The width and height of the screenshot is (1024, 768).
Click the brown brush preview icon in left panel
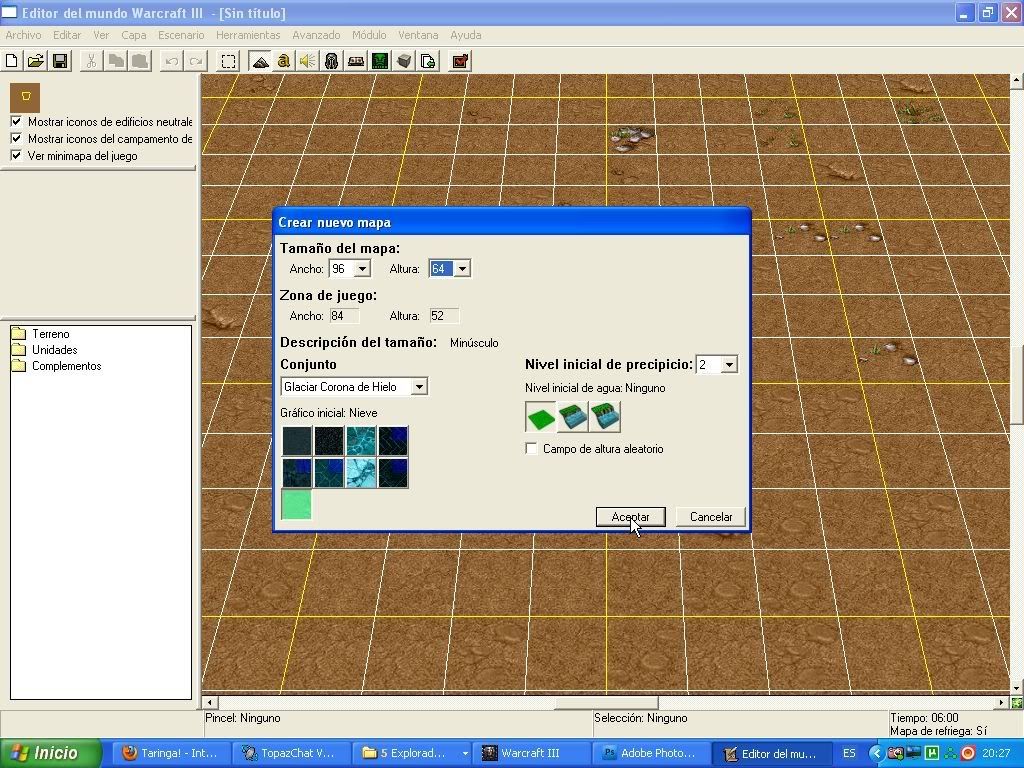click(25, 97)
